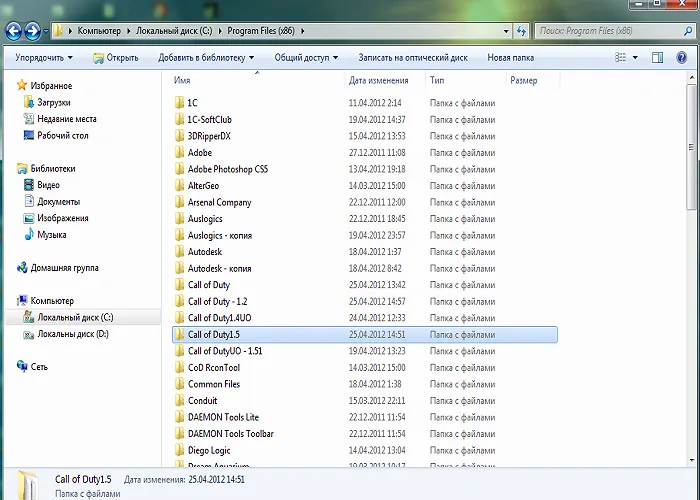Screen dimensions: 700x500
Task: Click Локальный диск (C:) in breadcrumb
Action: coord(174,31)
